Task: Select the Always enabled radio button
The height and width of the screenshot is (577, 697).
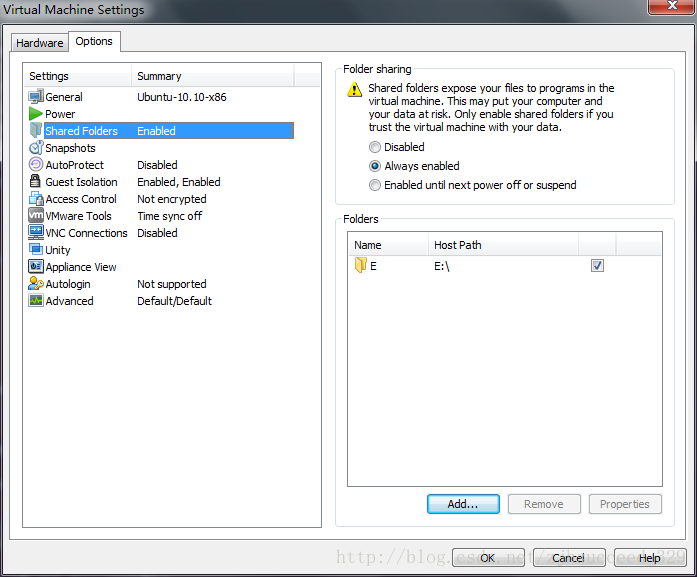Action: click(375, 166)
